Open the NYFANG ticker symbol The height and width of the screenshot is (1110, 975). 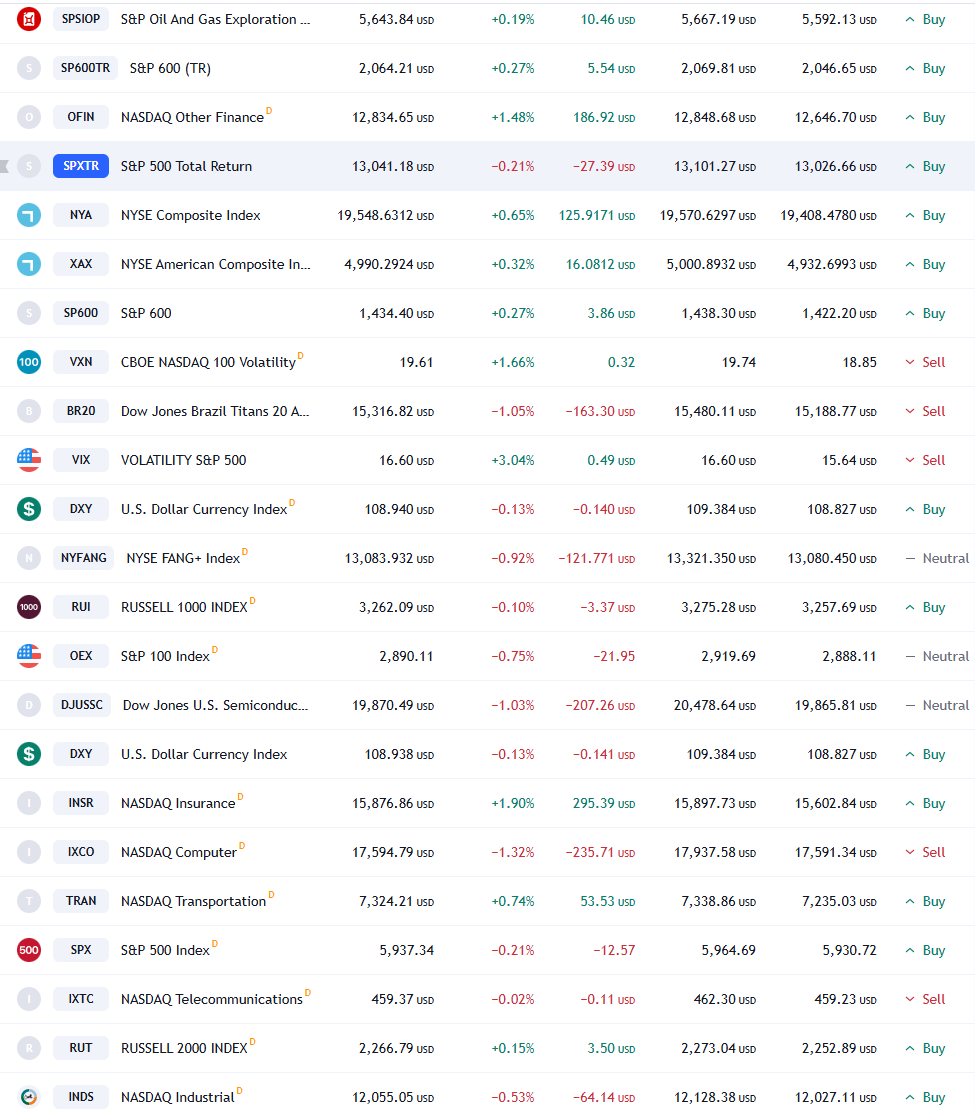click(84, 557)
